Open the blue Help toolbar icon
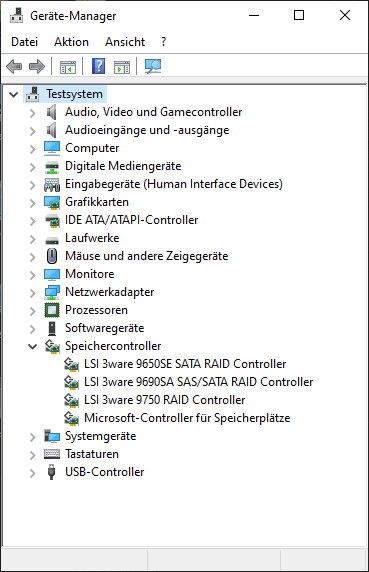369x572 pixels. [x=98, y=66]
